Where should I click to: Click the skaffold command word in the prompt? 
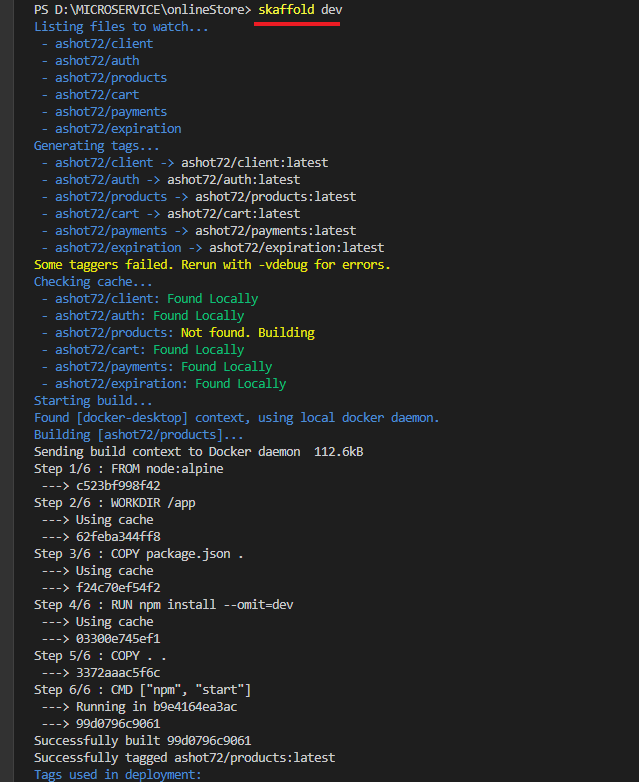[x=286, y=9]
